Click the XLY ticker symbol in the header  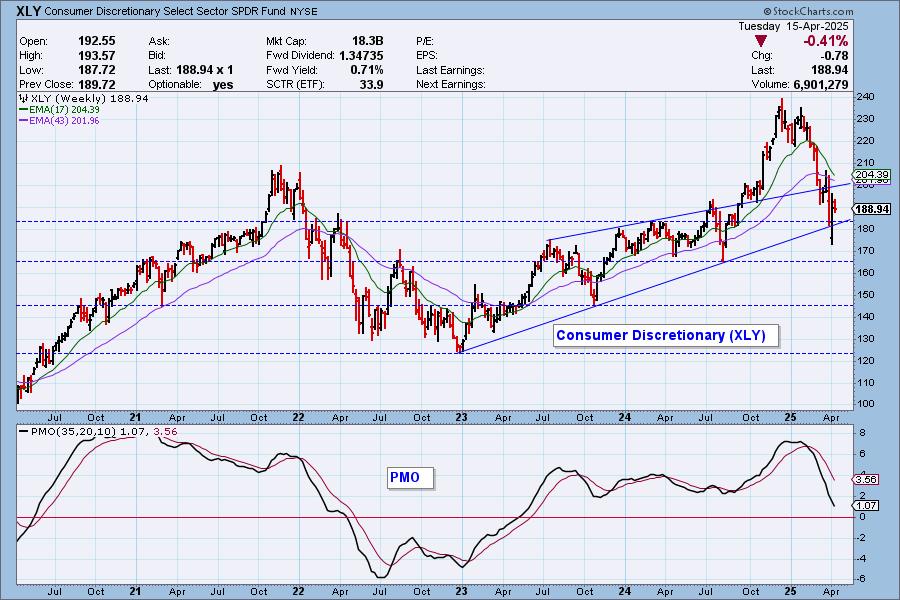coord(29,11)
